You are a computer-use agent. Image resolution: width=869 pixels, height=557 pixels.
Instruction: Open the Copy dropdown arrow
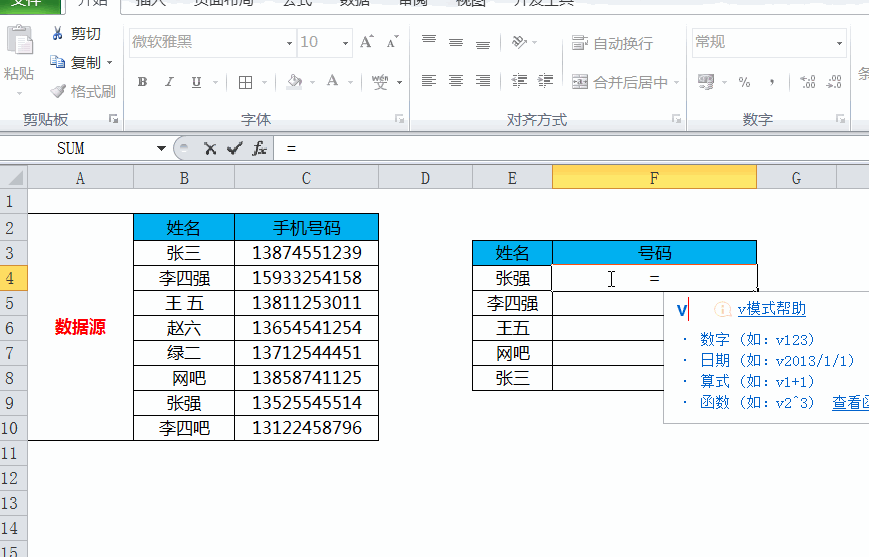click(109, 63)
